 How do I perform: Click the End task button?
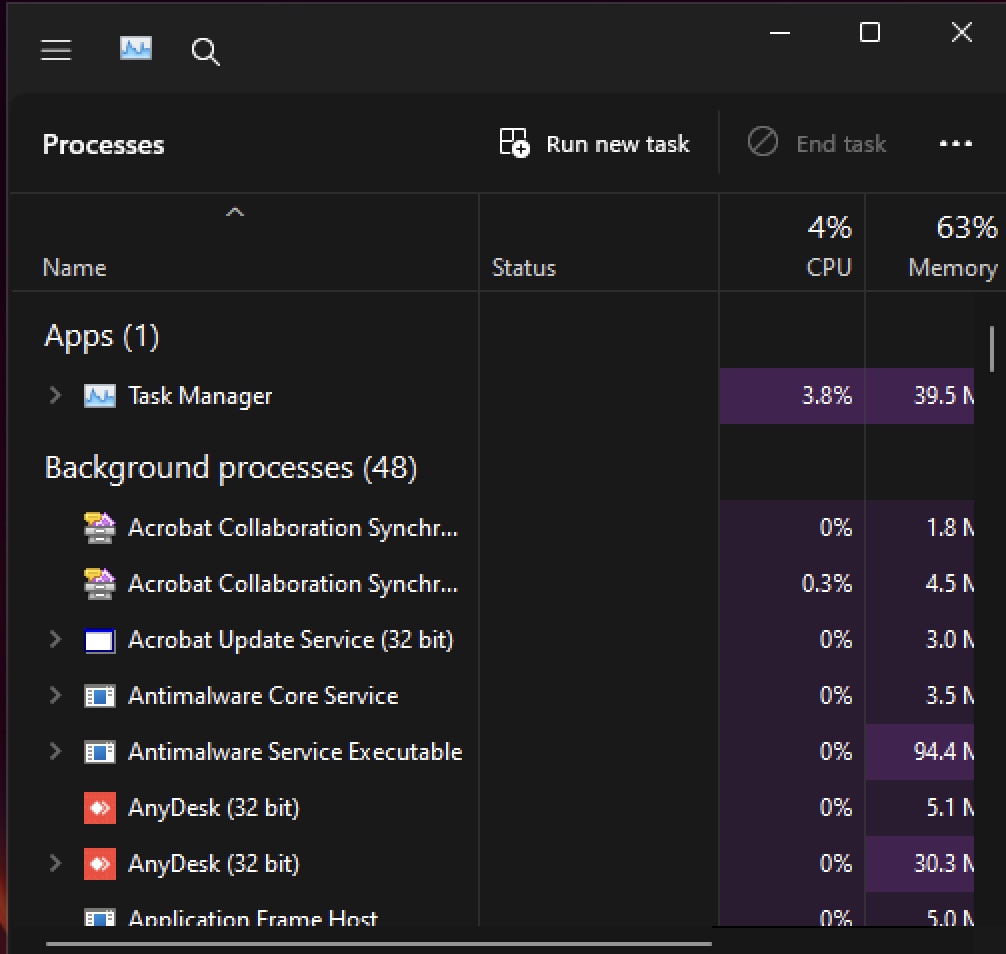pos(817,144)
